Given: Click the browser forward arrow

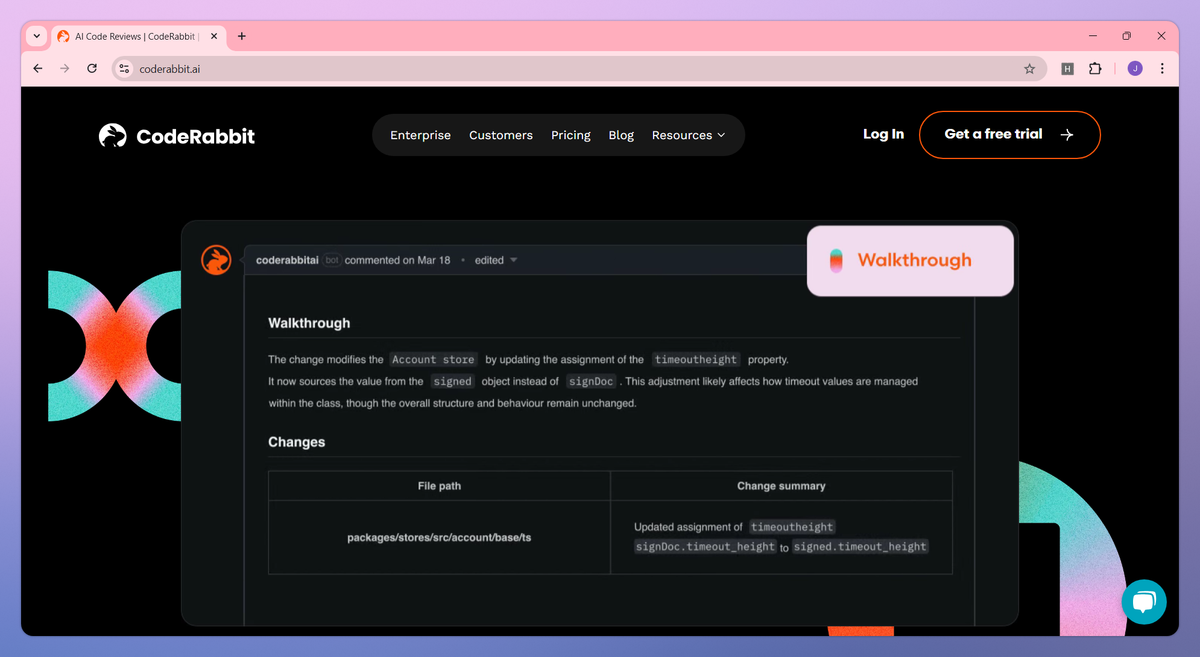Looking at the screenshot, I should (x=65, y=69).
